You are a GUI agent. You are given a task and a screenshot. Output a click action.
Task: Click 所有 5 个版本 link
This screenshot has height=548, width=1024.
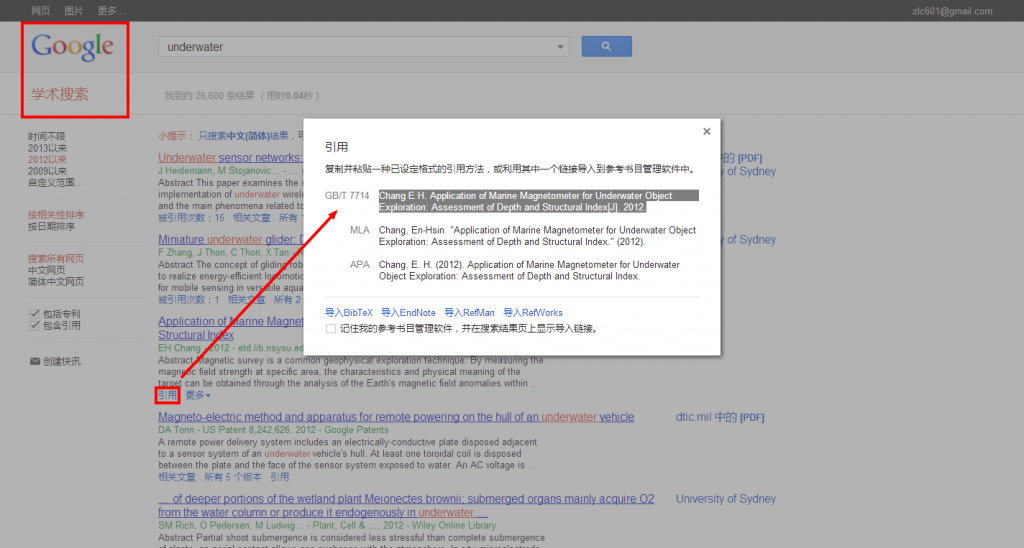point(232,477)
